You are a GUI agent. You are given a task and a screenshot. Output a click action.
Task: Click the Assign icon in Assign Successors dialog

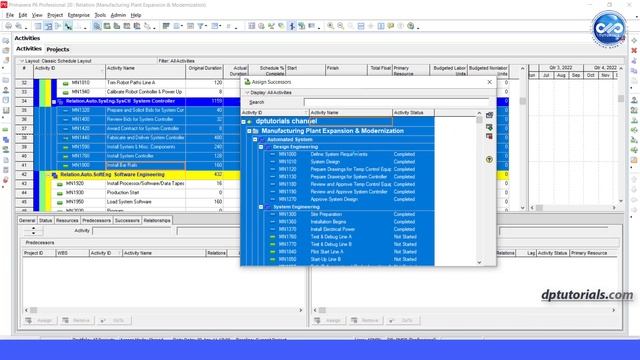489,116
